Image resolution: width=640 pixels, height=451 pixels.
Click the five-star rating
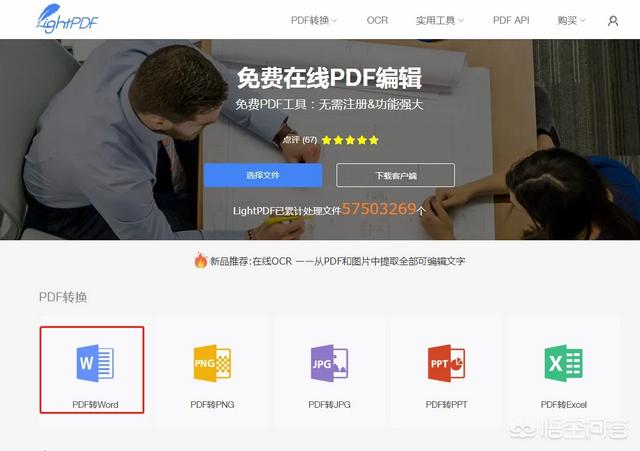click(x=350, y=140)
